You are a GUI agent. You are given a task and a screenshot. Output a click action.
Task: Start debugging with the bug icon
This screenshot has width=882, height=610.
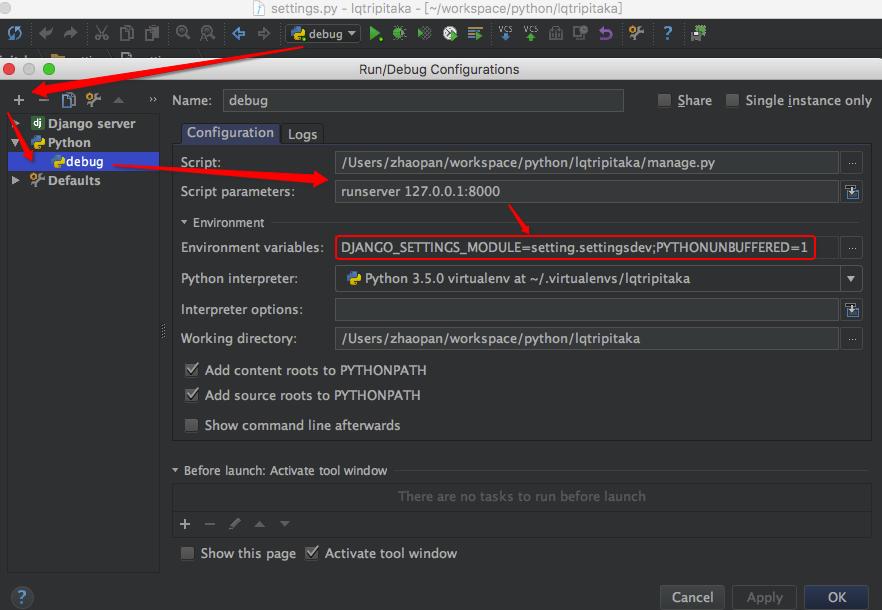click(399, 34)
